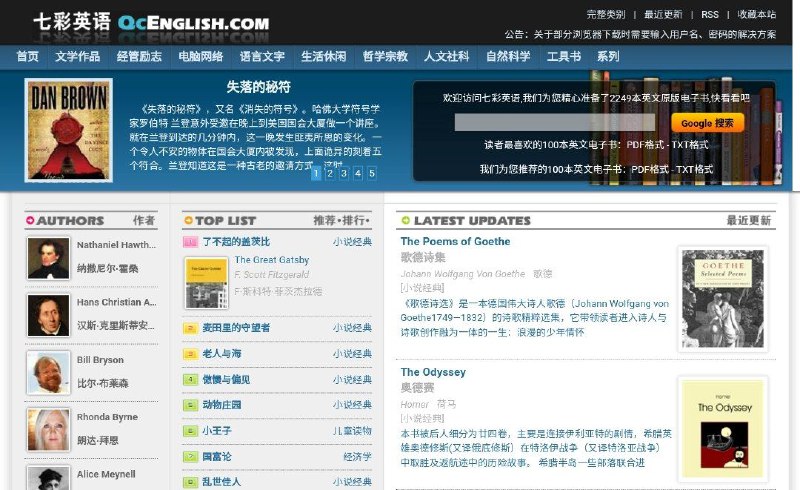The image size is (800, 490).
Task: Open the Nathaniel Hawth... author link
Action: tap(116, 245)
